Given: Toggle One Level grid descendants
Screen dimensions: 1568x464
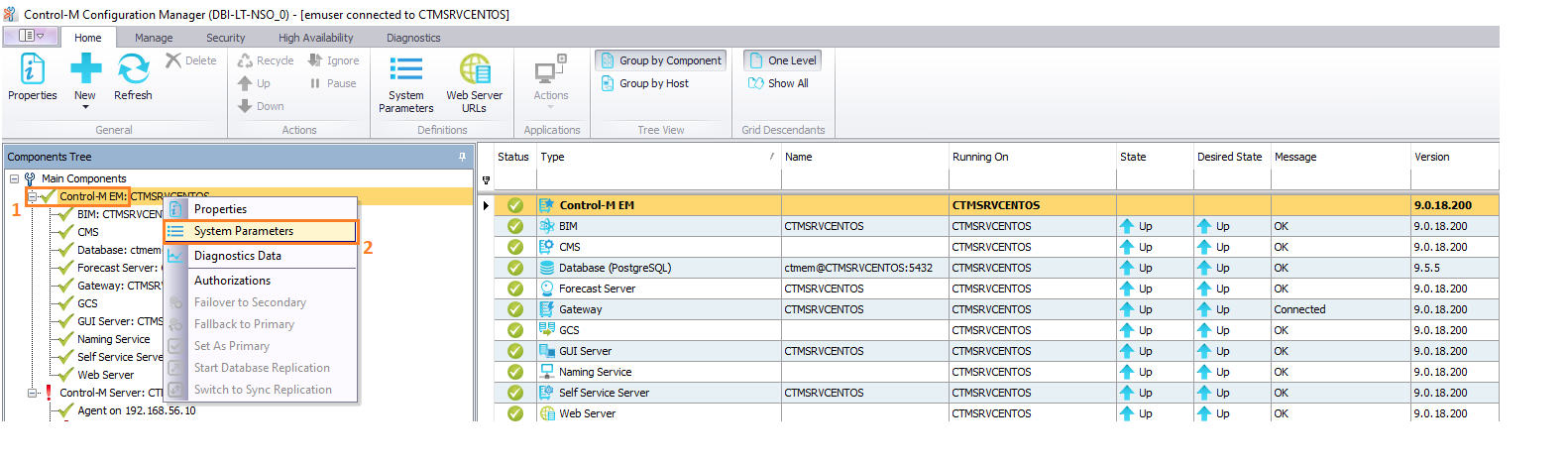Looking at the screenshot, I should (782, 60).
